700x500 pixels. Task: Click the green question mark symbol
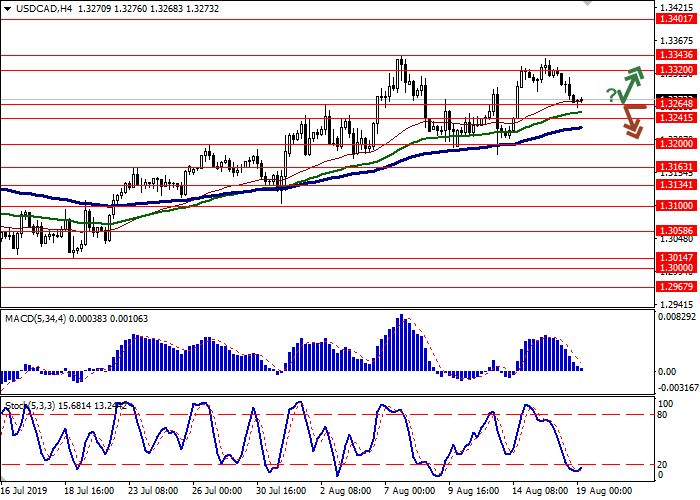coord(611,96)
